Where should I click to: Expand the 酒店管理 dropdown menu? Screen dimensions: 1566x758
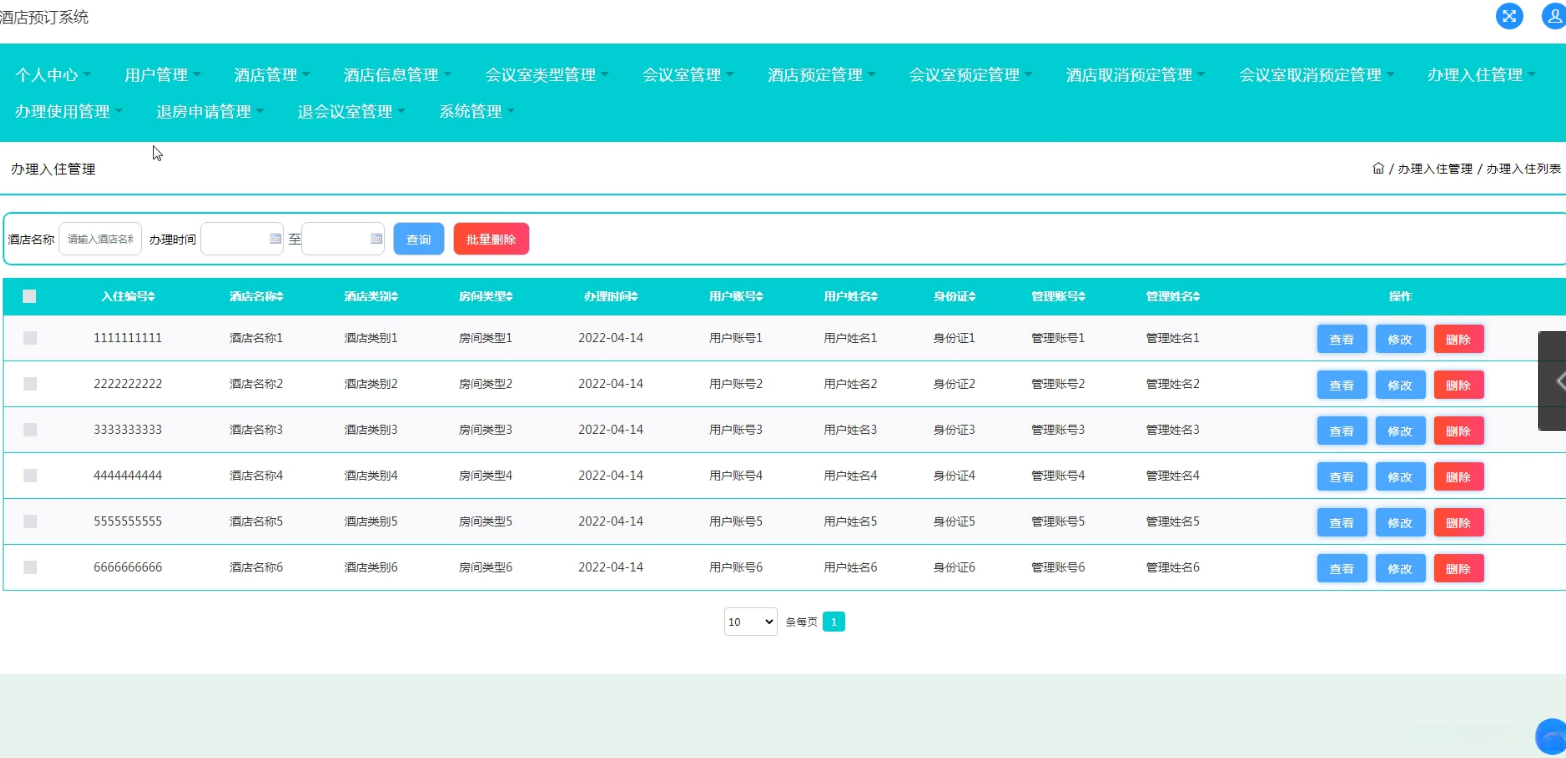pos(272,75)
